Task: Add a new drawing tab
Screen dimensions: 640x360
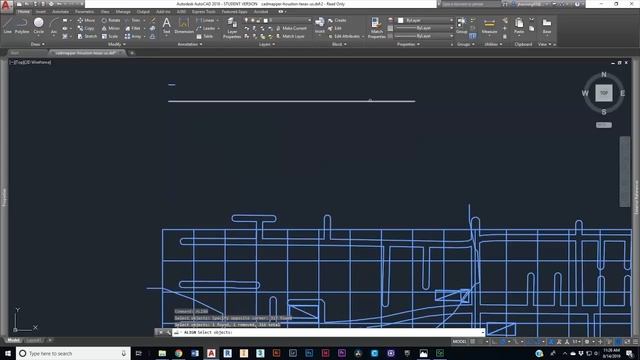Action: point(131,53)
